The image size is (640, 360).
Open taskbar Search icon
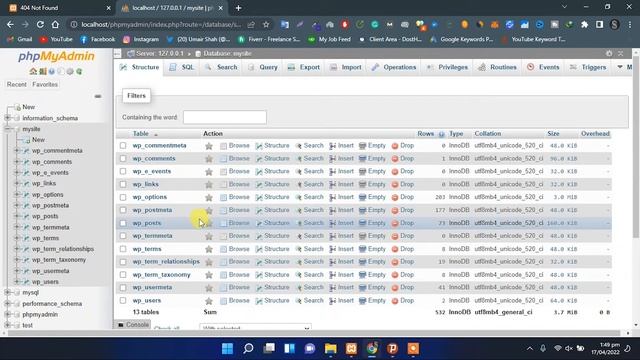point(248,349)
